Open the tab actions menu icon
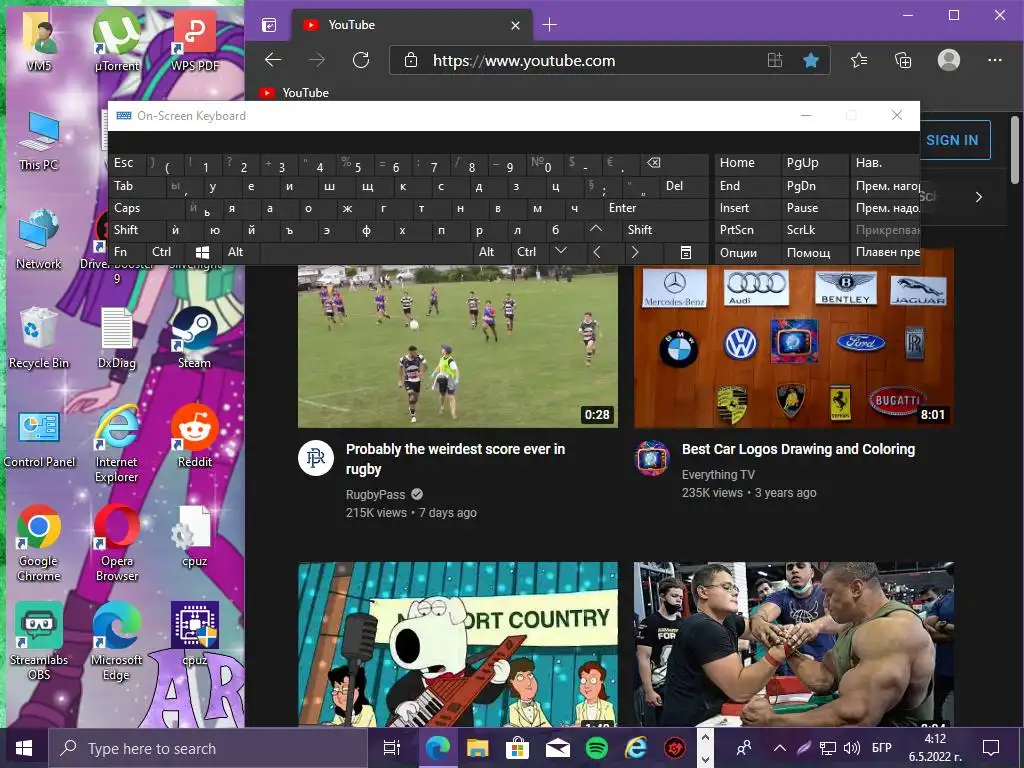 pos(269,25)
